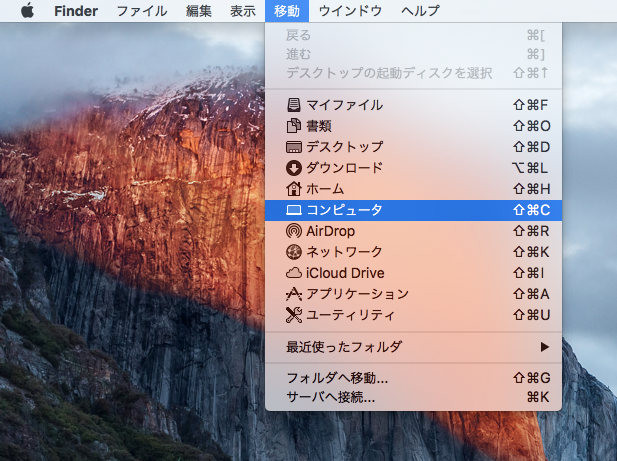The image size is (617, 461).
Task: Open the Finder application menu
Action: click(76, 11)
